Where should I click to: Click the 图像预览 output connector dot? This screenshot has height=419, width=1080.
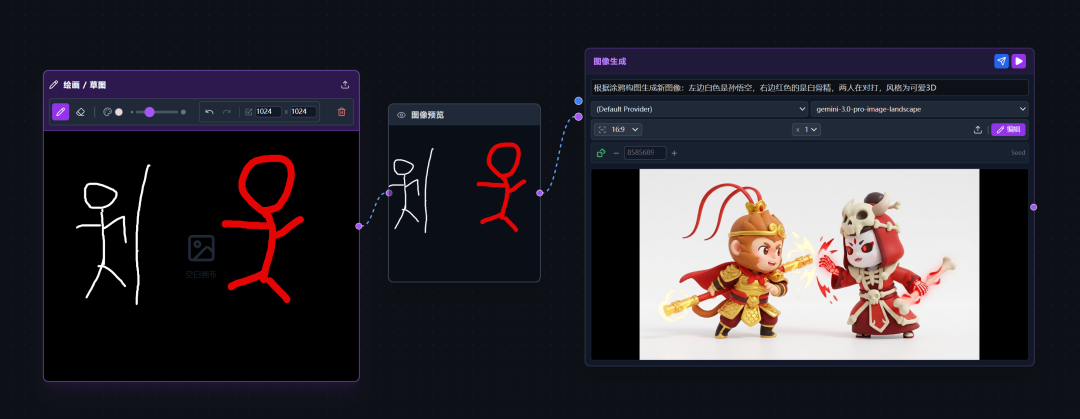point(539,193)
